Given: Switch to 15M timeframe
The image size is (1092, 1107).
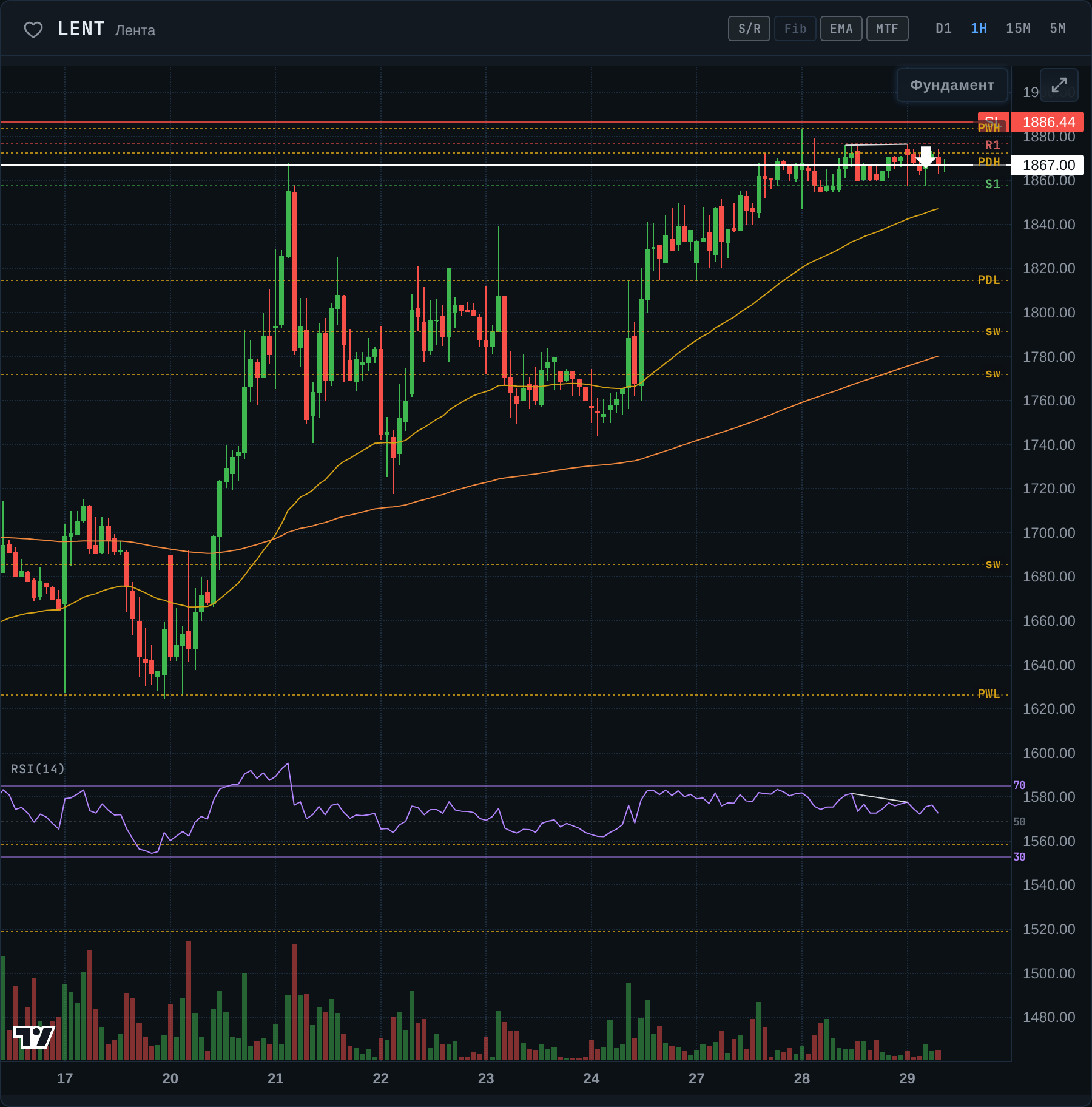Looking at the screenshot, I should point(1019,29).
